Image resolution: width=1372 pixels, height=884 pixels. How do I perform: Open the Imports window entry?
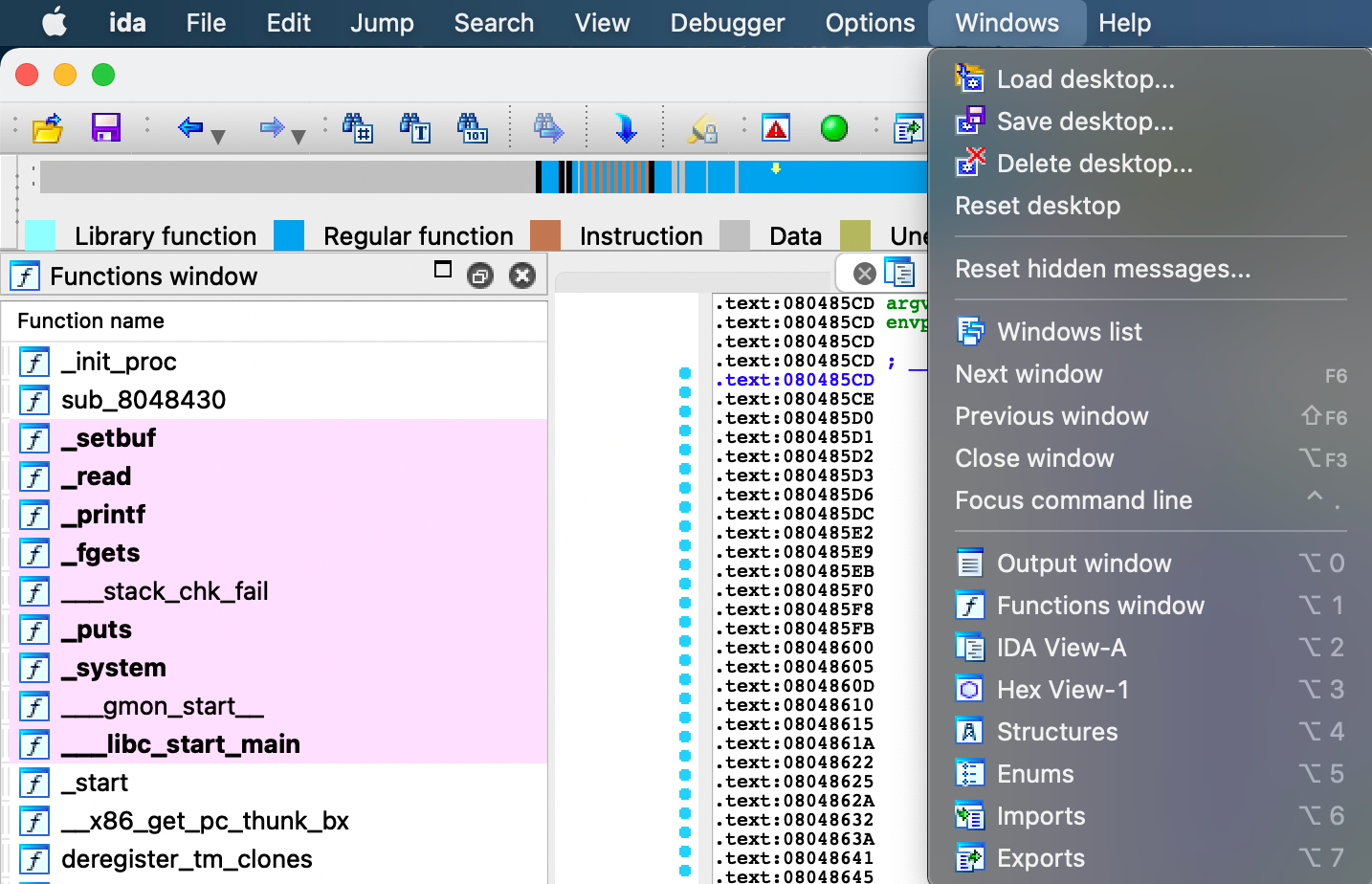pyautogui.click(x=1151, y=816)
